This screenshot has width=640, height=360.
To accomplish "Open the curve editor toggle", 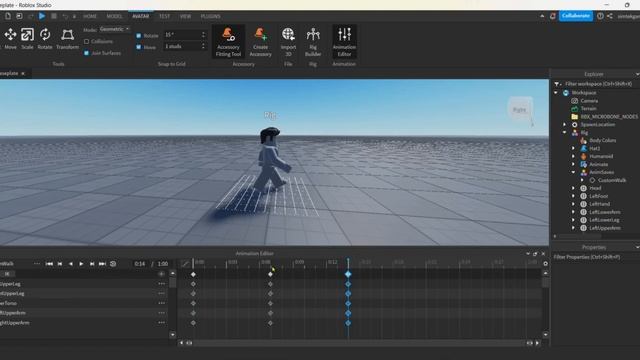I will pyautogui.click(x=185, y=264).
